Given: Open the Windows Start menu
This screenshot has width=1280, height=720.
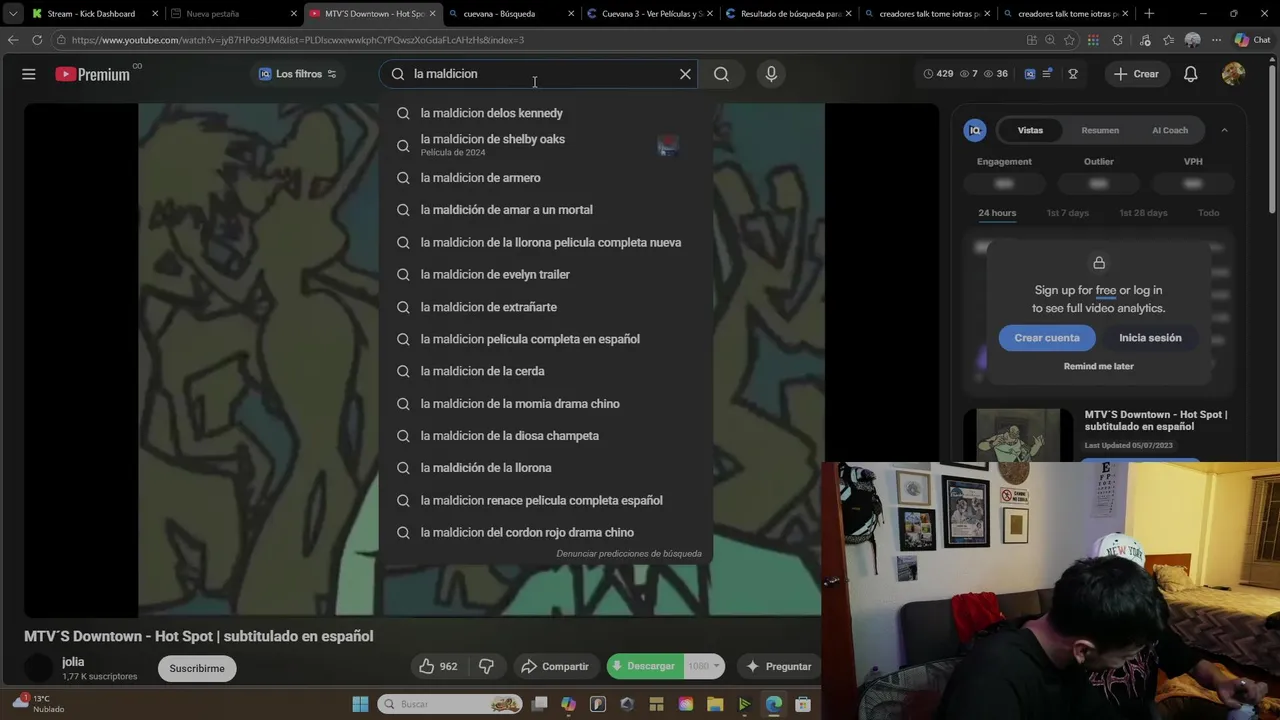Looking at the screenshot, I should pyautogui.click(x=360, y=704).
